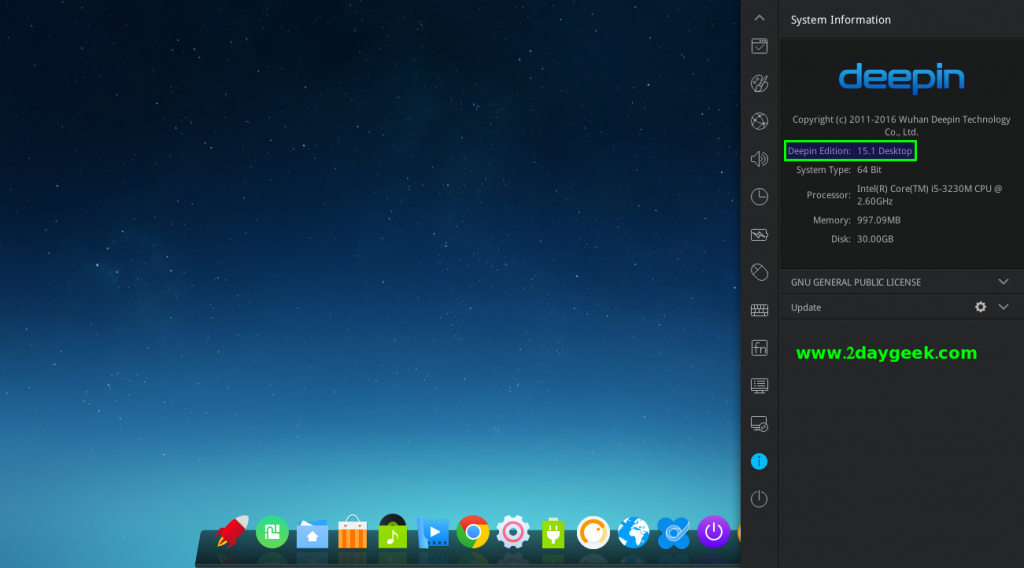
Task: Click the power button at sidebar bottom
Action: click(759, 498)
